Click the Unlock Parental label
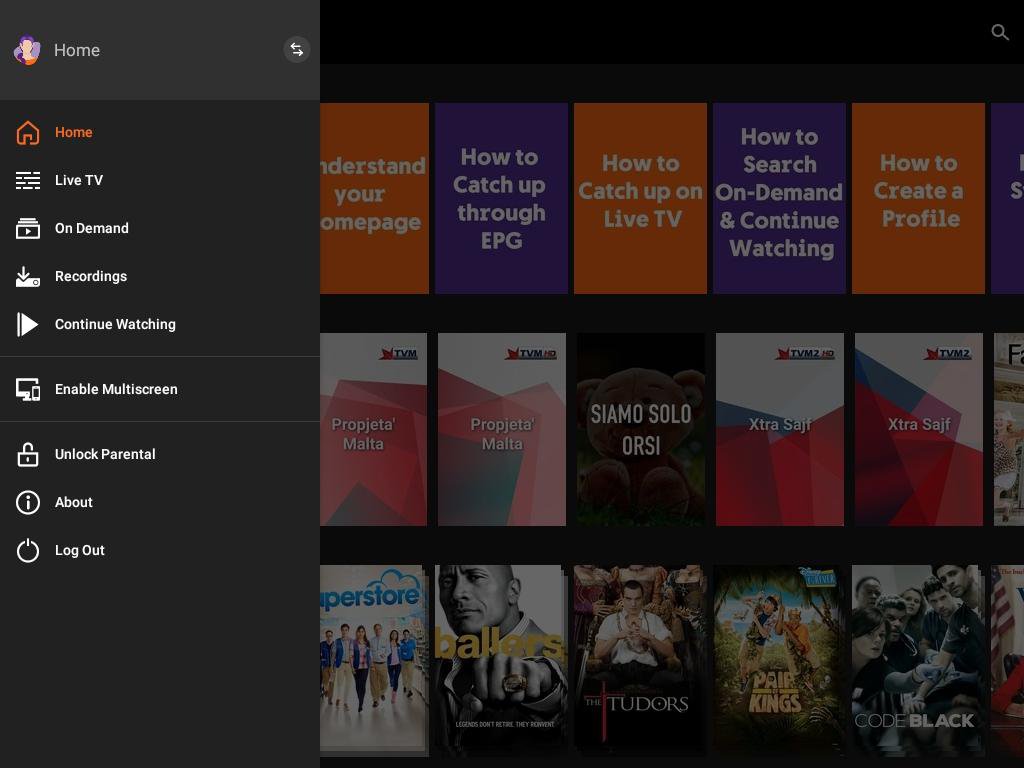Image resolution: width=1024 pixels, height=768 pixels. (105, 454)
